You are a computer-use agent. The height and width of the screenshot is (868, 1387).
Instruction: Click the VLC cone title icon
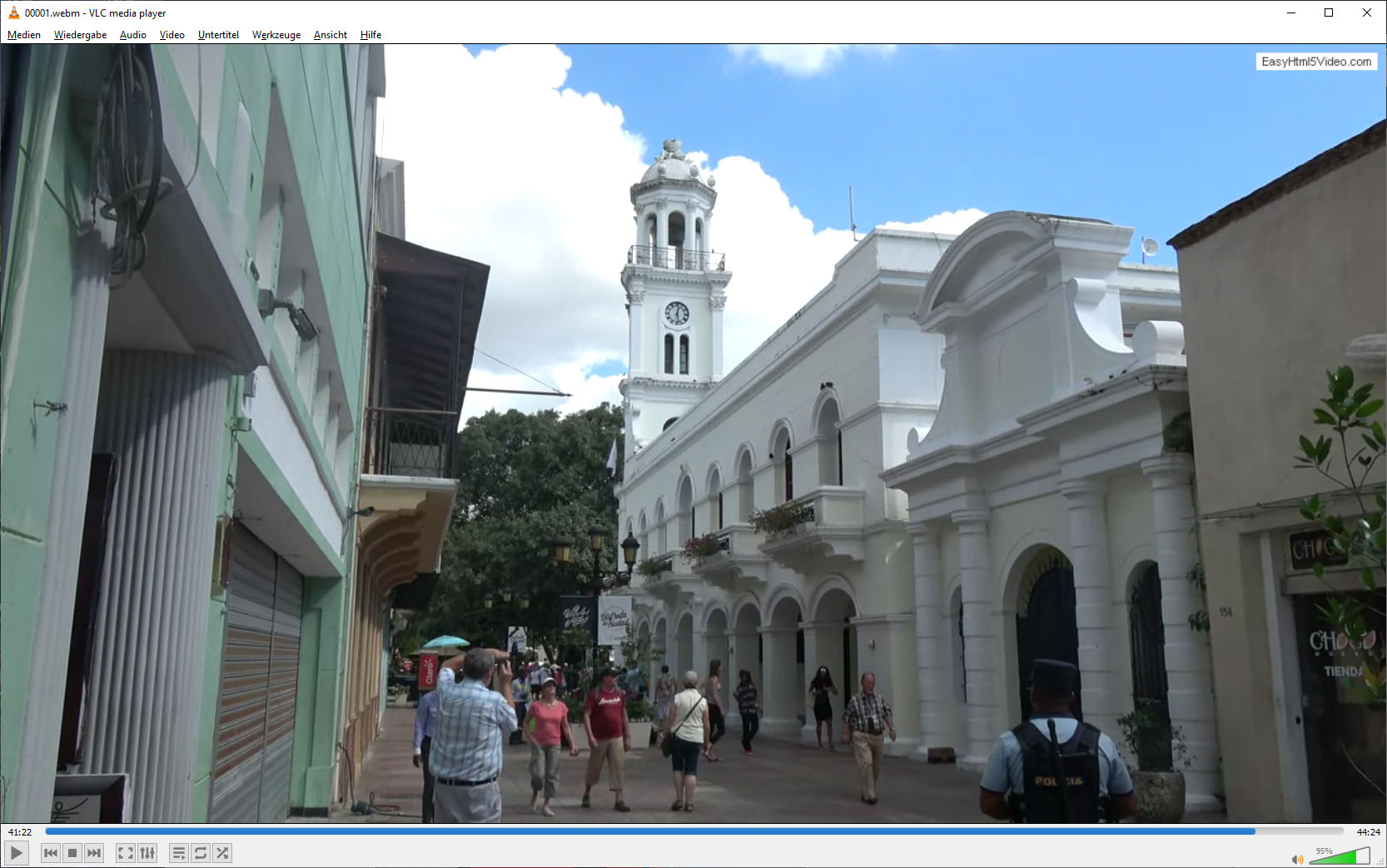[x=13, y=12]
